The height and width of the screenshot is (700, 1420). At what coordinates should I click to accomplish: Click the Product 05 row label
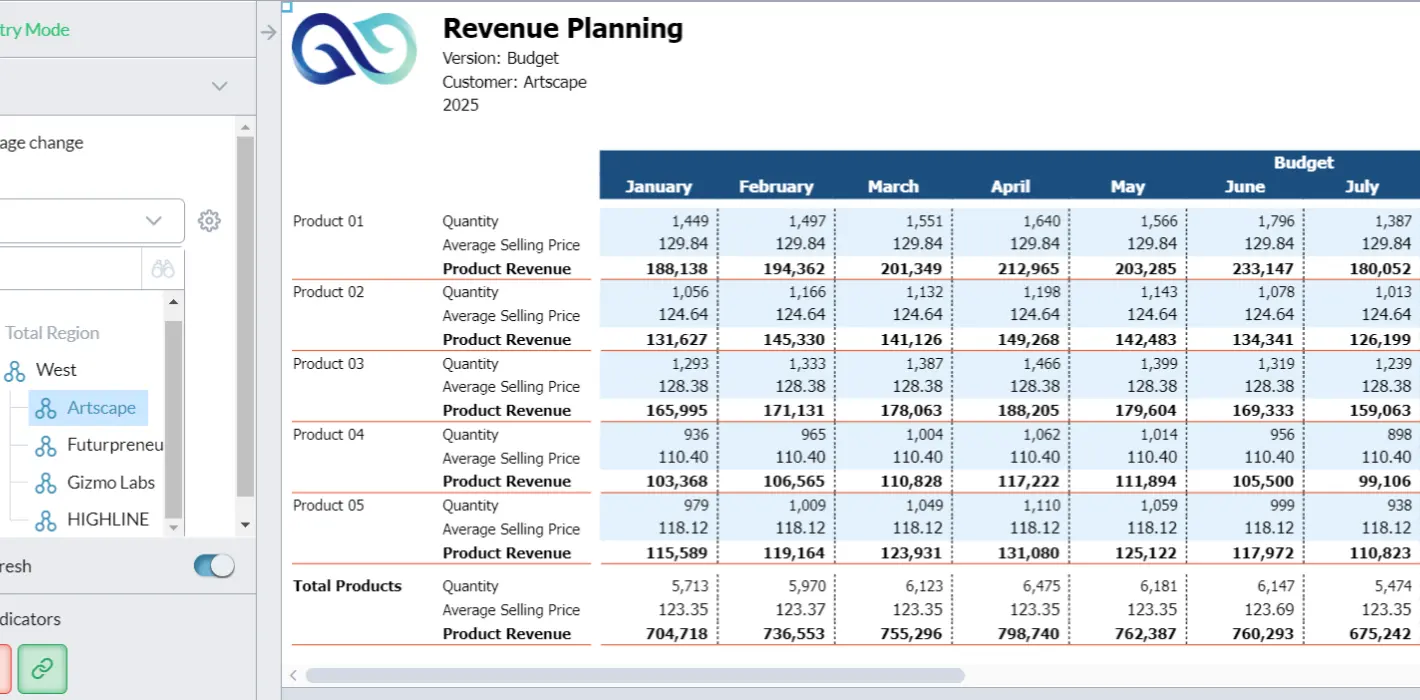[328, 505]
